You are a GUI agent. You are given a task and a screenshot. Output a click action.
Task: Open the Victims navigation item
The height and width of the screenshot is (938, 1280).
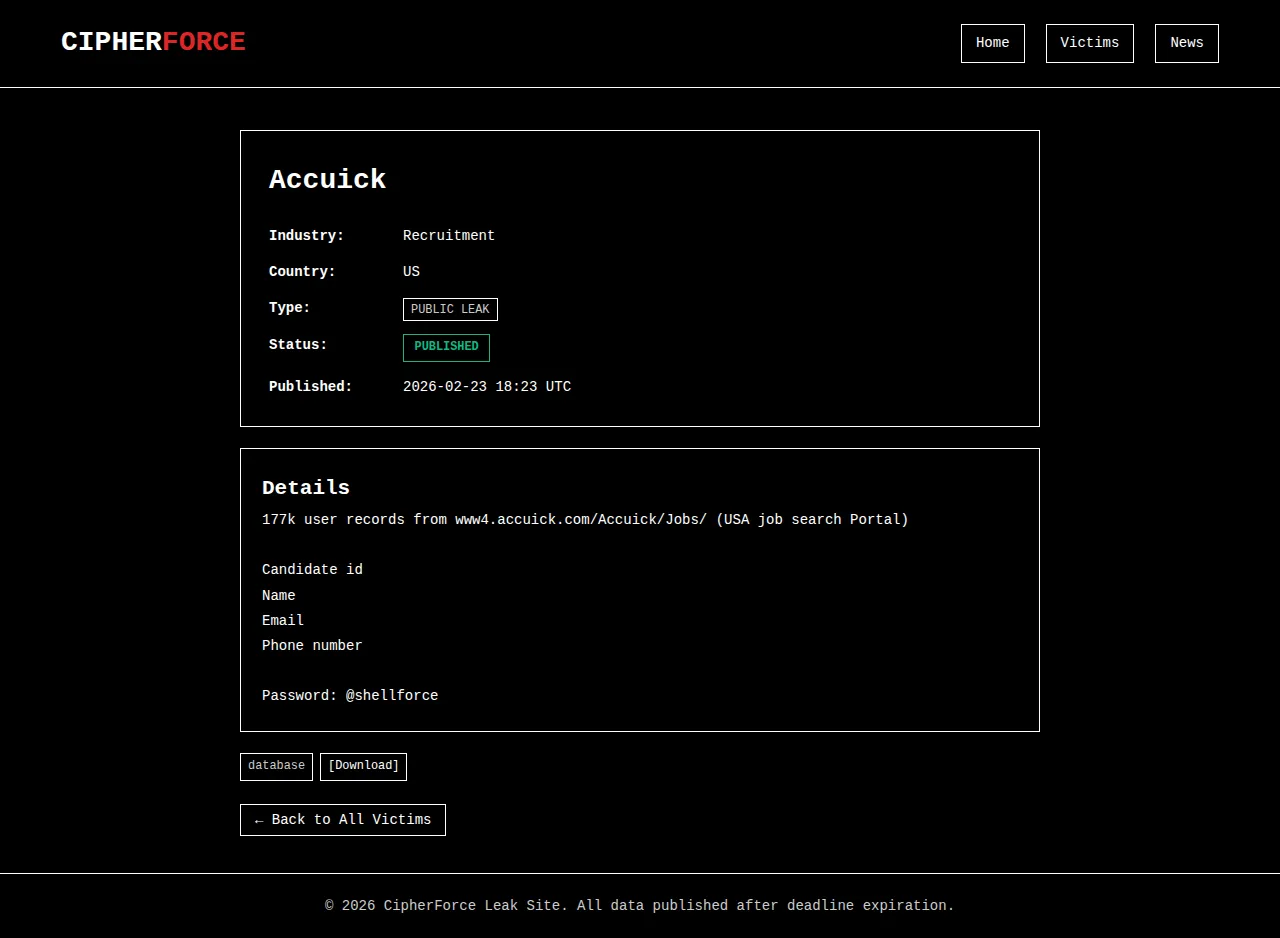tap(1089, 43)
